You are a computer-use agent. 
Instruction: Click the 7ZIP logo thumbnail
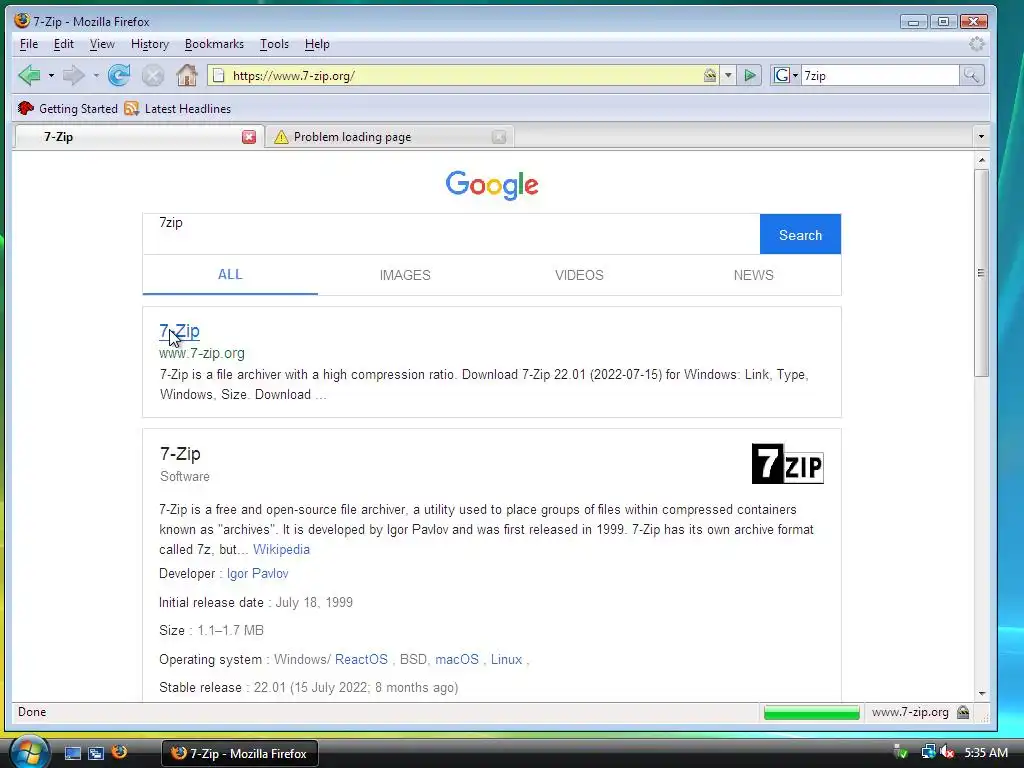788,464
